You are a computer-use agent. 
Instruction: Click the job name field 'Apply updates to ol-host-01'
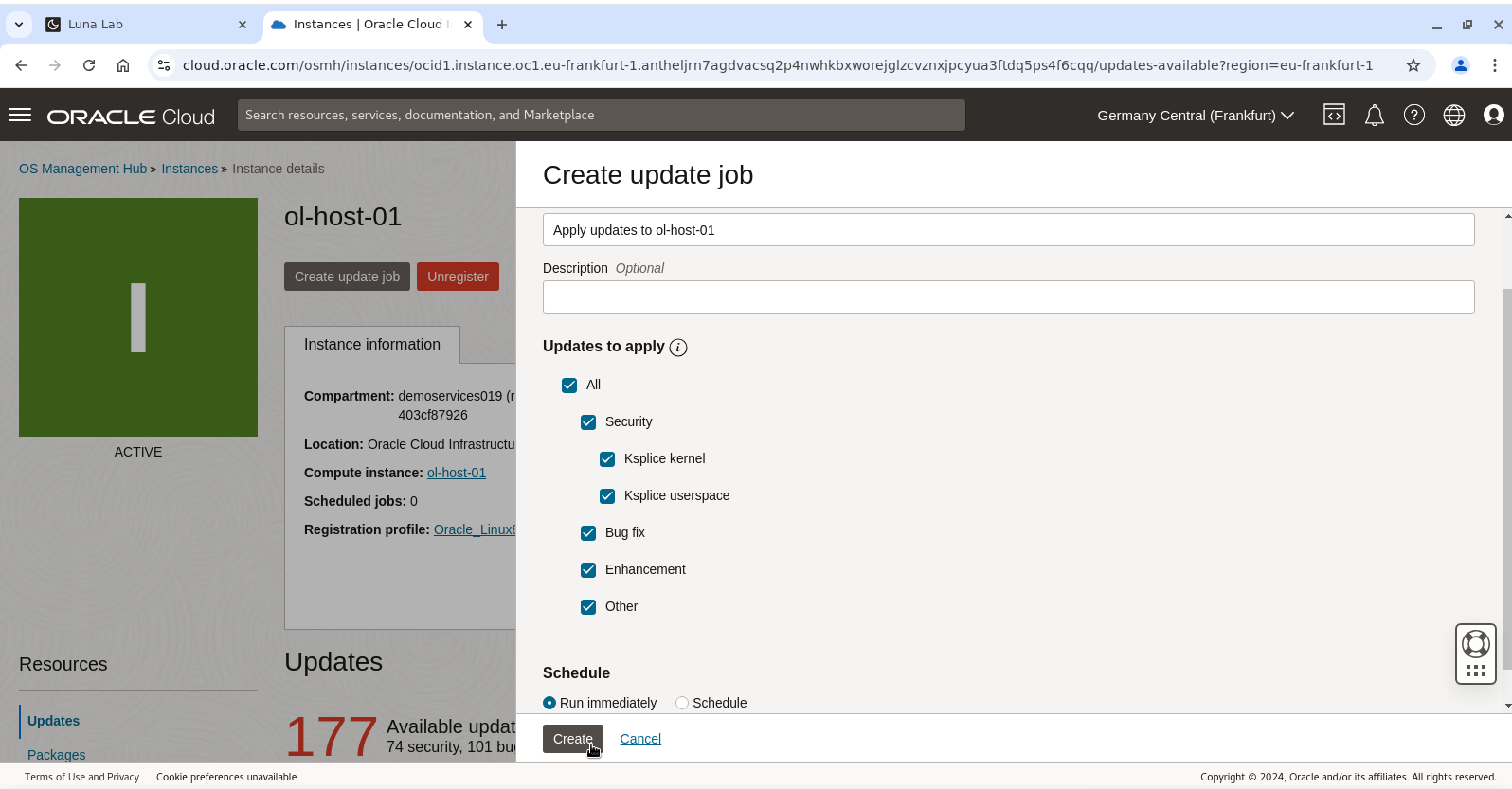click(x=1008, y=230)
